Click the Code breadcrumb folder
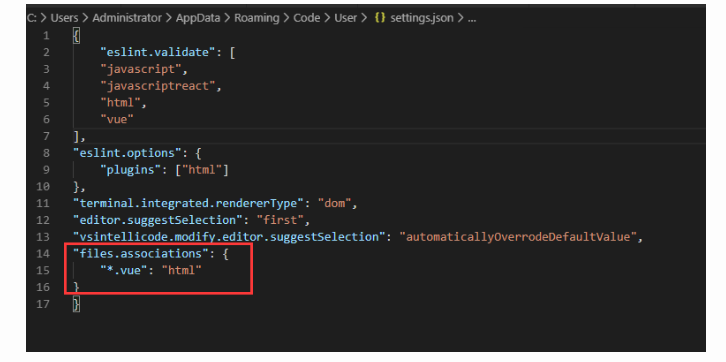Viewport: 726px width, 362px height. click(307, 18)
